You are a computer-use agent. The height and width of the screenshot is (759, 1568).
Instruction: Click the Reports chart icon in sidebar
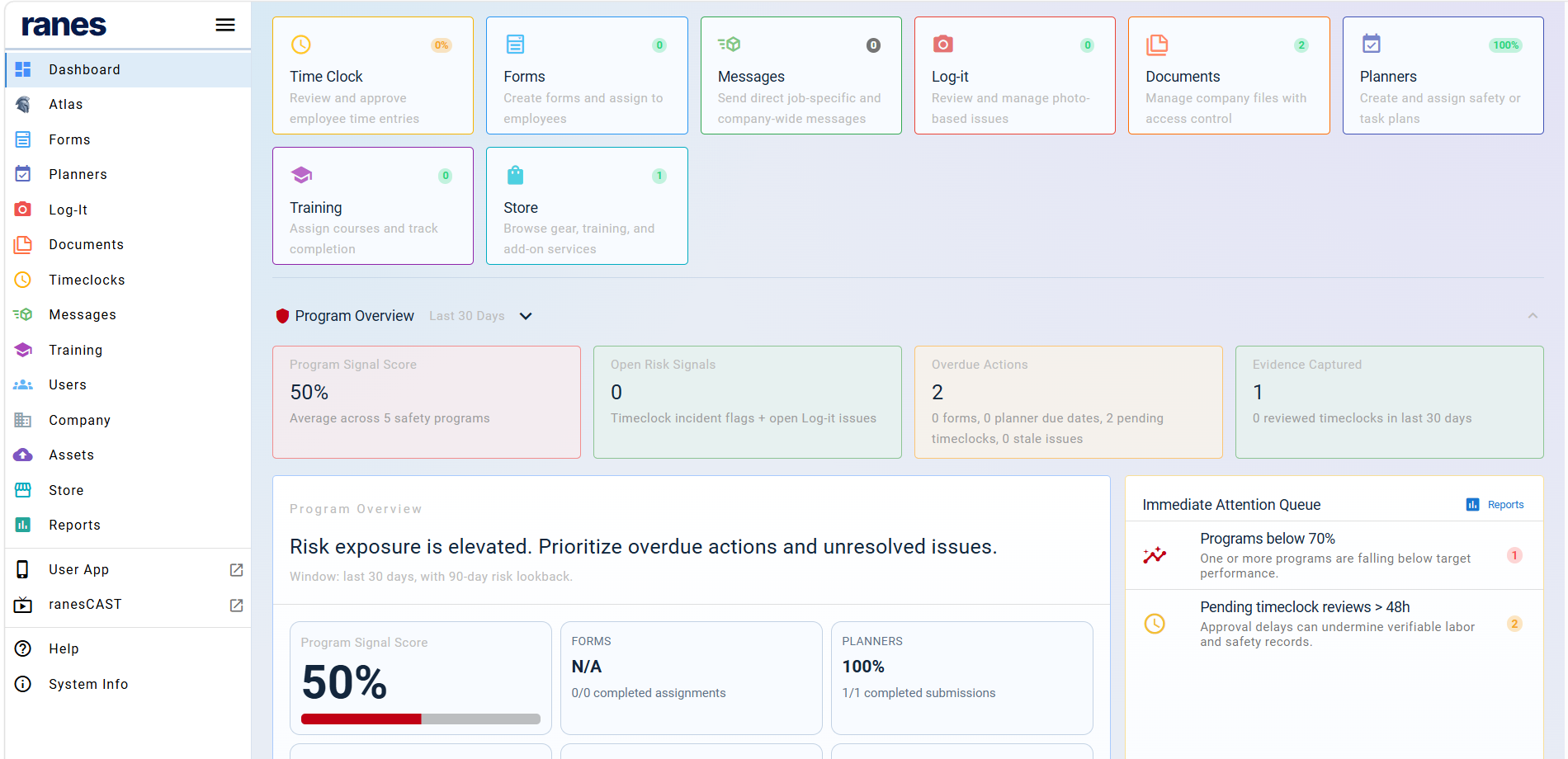[23, 525]
